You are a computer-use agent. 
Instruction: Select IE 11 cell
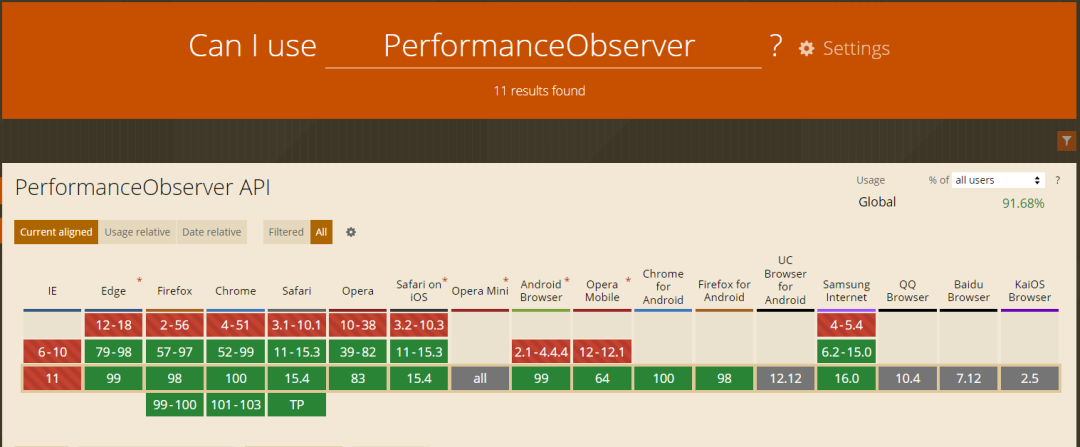coord(52,378)
